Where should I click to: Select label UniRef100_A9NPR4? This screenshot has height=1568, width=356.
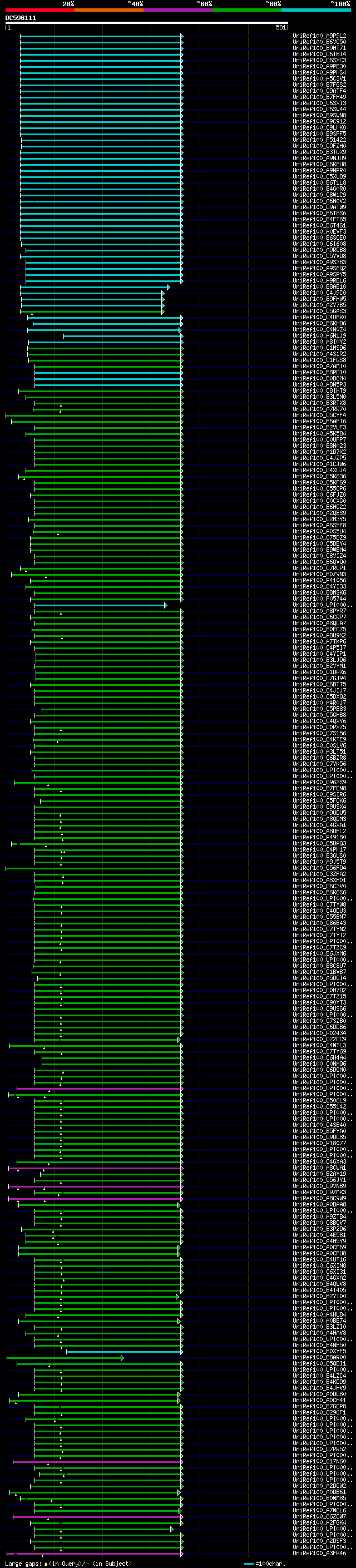tap(319, 170)
